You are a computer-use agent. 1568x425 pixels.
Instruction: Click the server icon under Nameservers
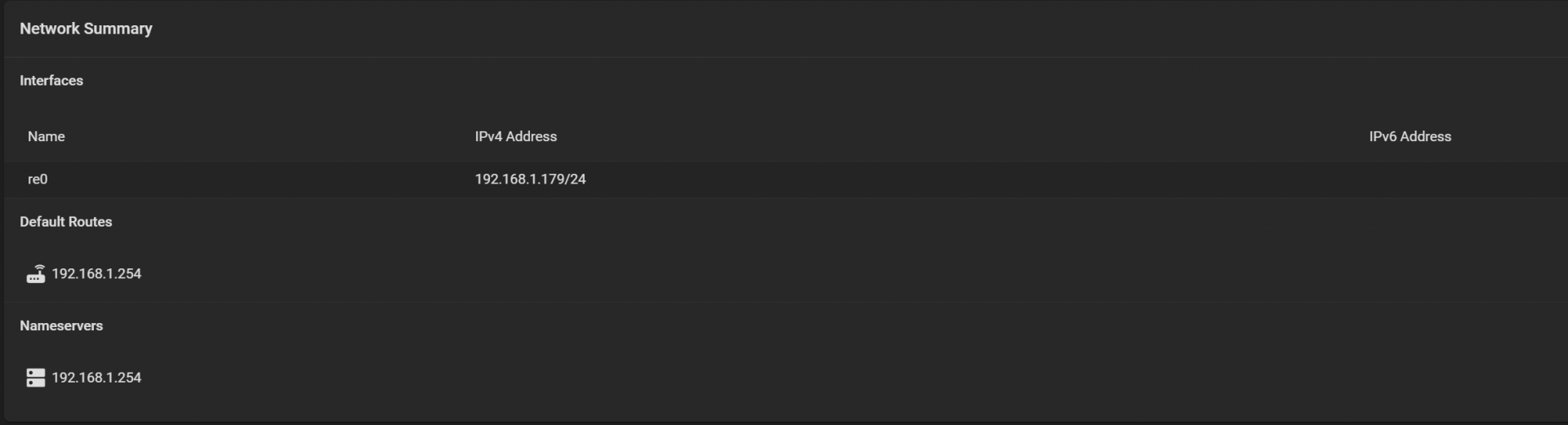click(x=36, y=378)
